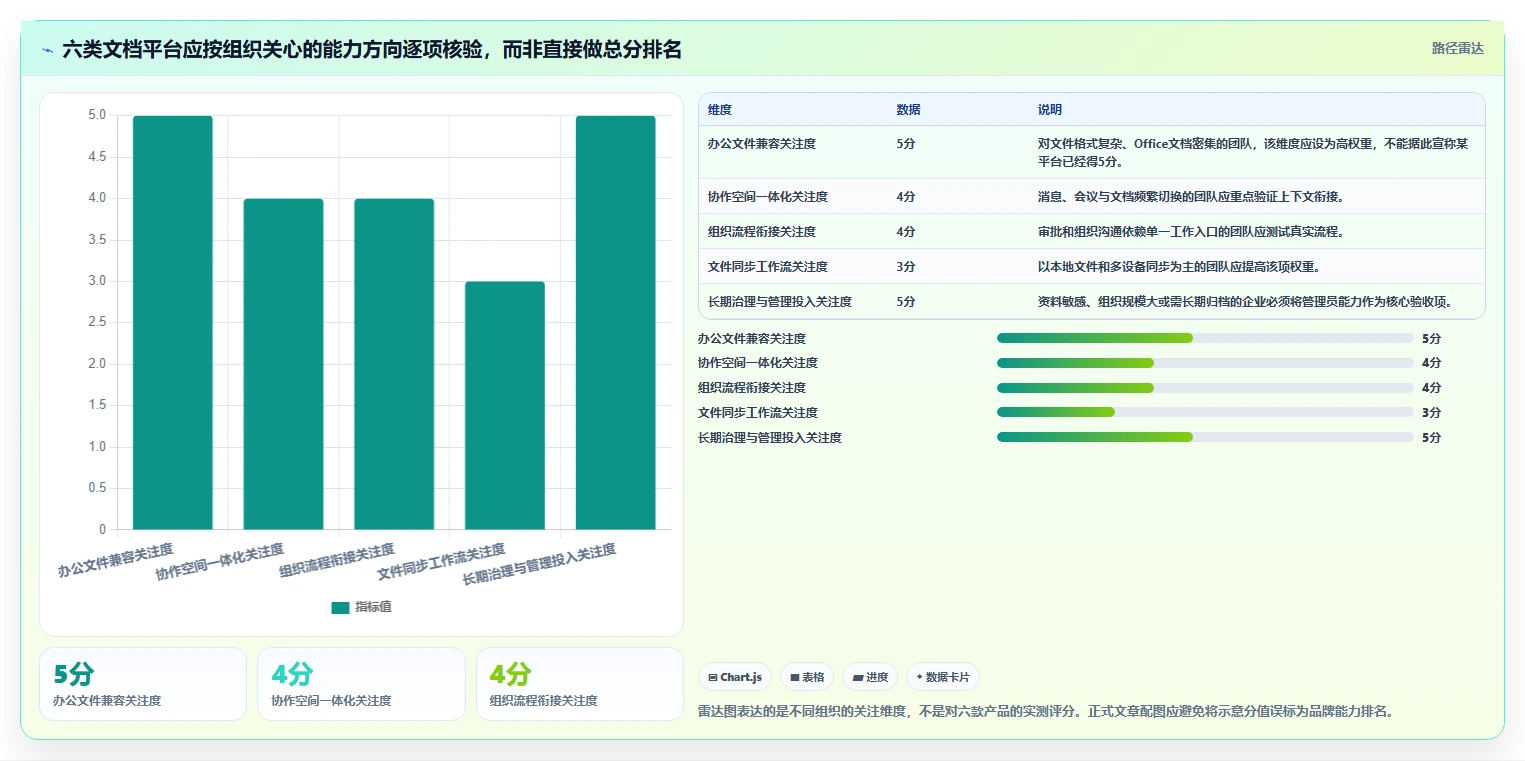Screen dimensions: 1525x761
Task: Click the lightning icon beside the title
Action: [47, 49]
